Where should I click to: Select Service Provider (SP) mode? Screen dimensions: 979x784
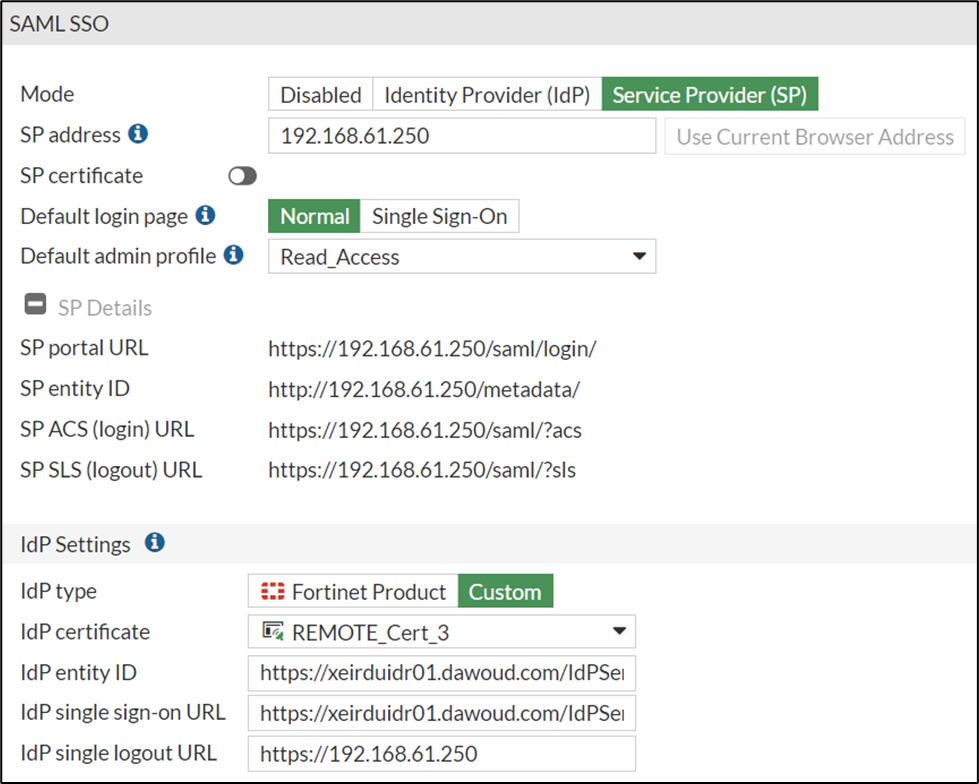click(709, 95)
